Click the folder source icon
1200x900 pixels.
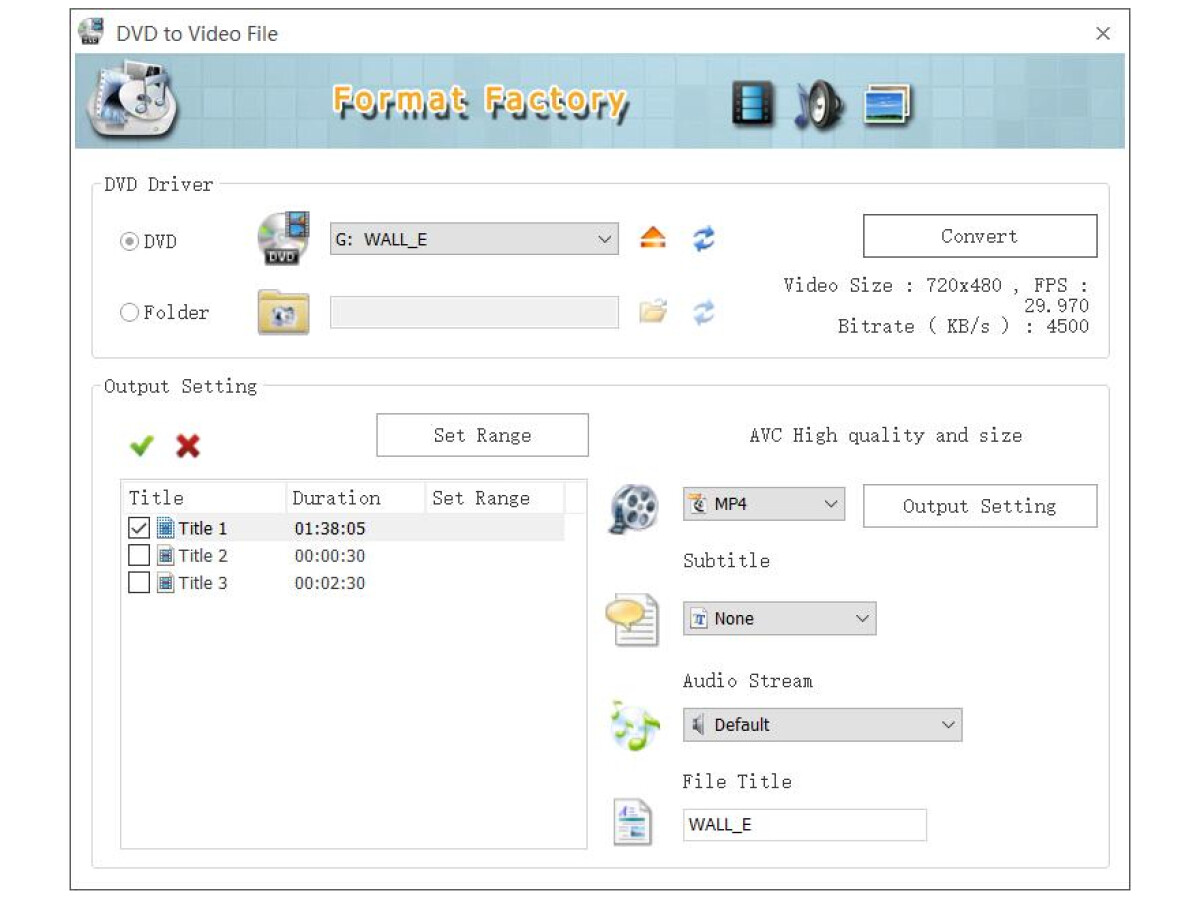coord(283,313)
